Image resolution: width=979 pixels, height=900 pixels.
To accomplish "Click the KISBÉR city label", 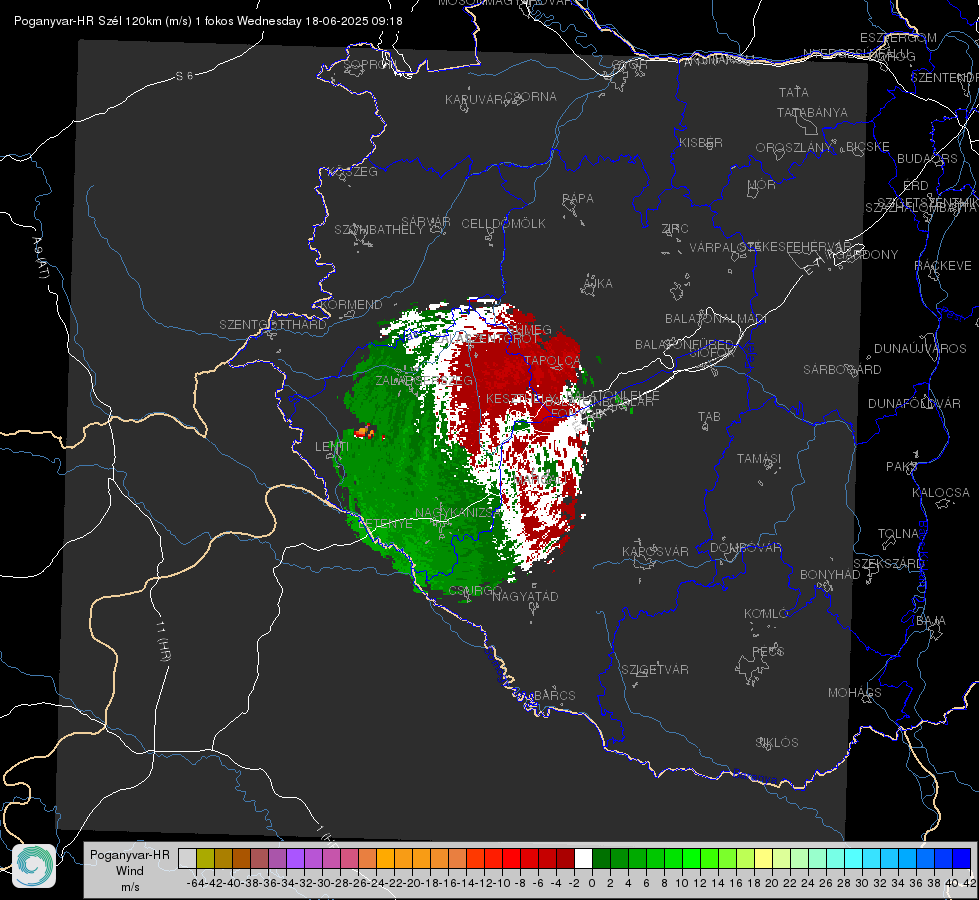I will (x=701, y=142).
